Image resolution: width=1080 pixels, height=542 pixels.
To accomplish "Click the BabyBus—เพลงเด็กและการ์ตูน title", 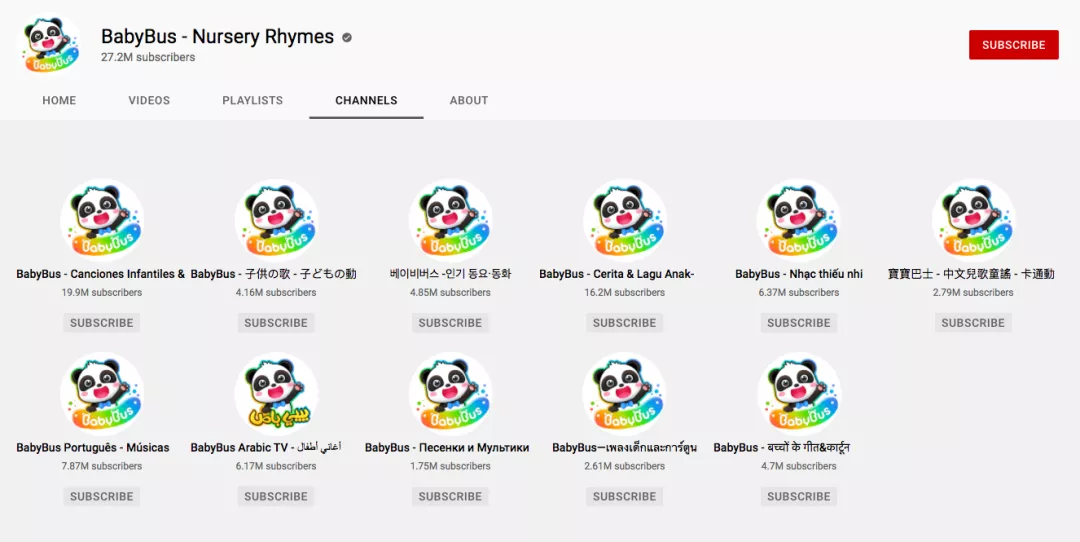I will (x=625, y=448).
